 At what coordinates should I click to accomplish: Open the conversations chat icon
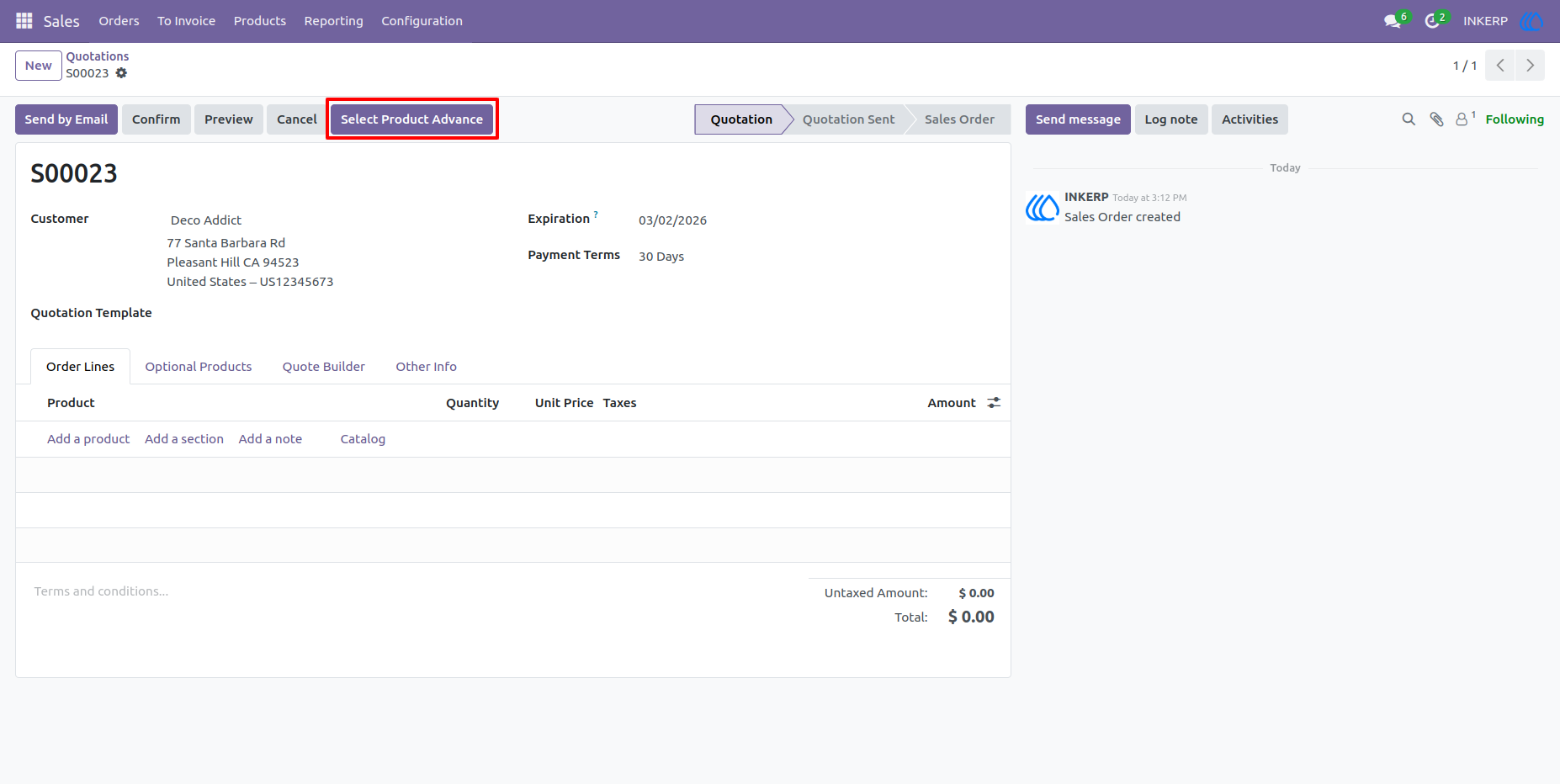tap(1393, 21)
